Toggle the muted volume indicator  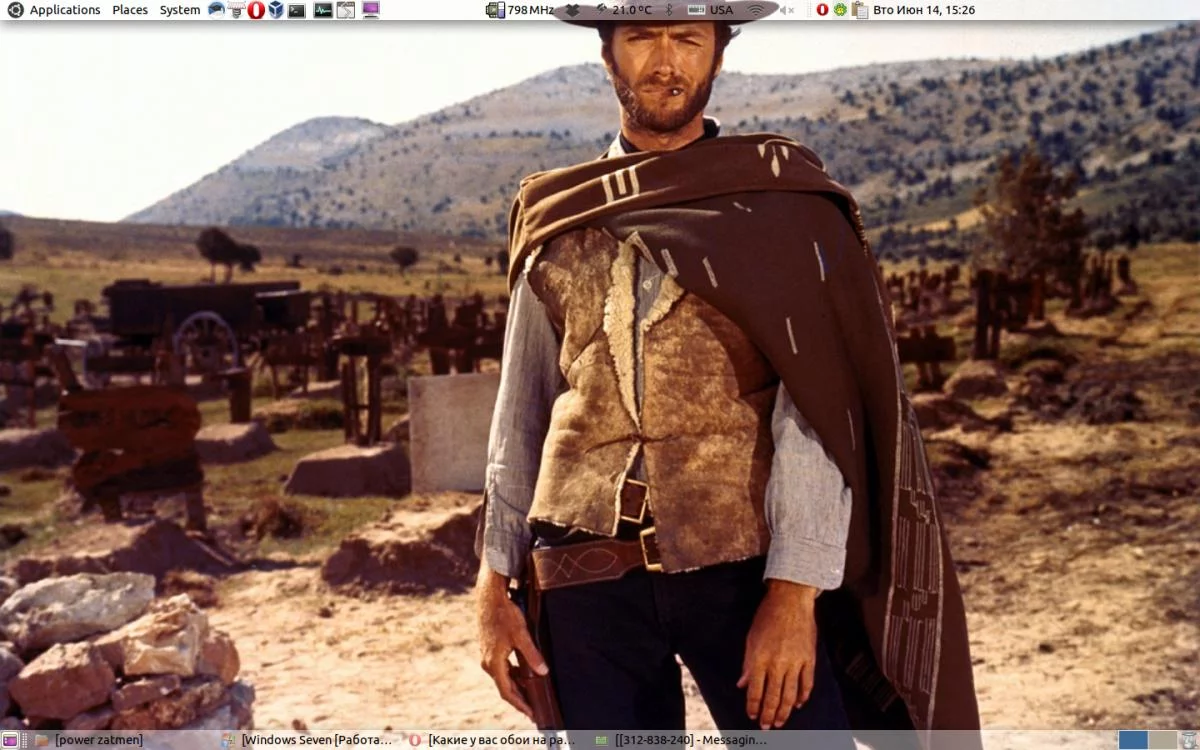[x=787, y=10]
